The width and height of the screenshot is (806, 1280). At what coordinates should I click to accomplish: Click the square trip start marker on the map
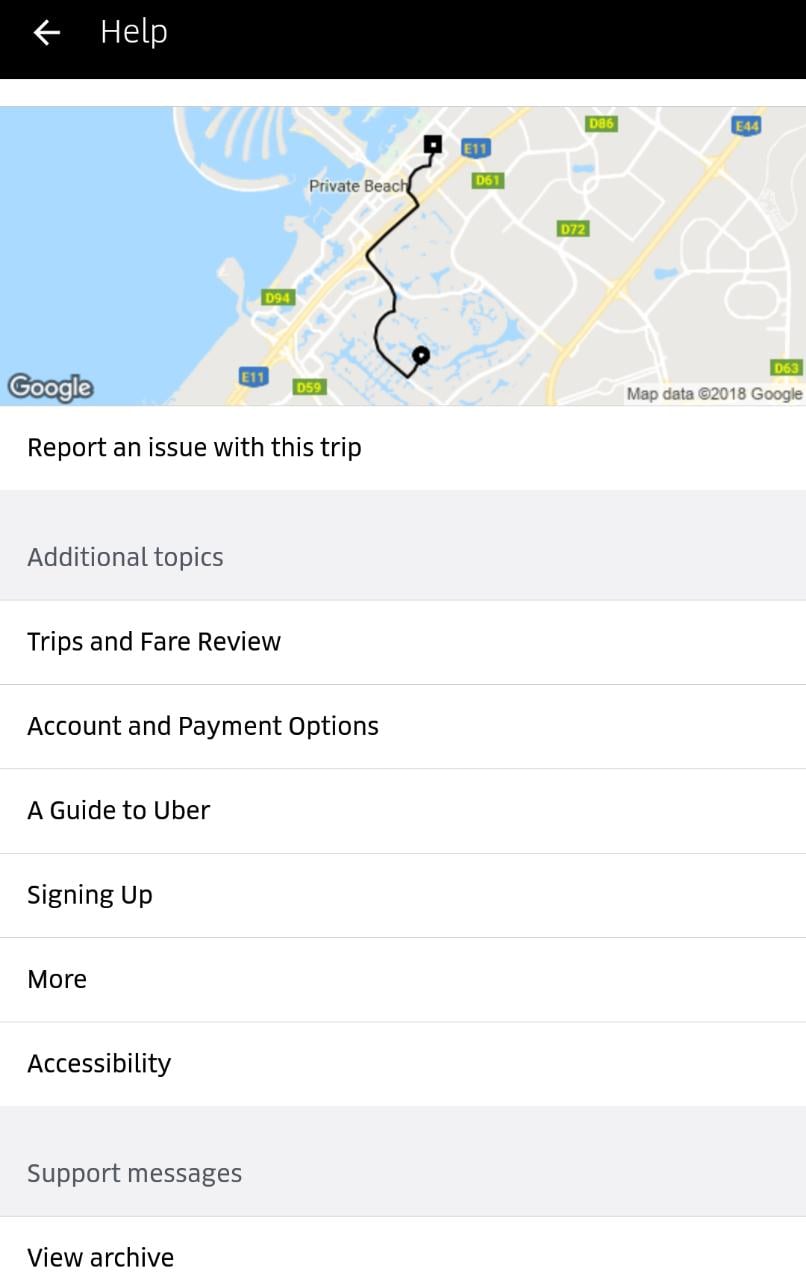click(432, 144)
